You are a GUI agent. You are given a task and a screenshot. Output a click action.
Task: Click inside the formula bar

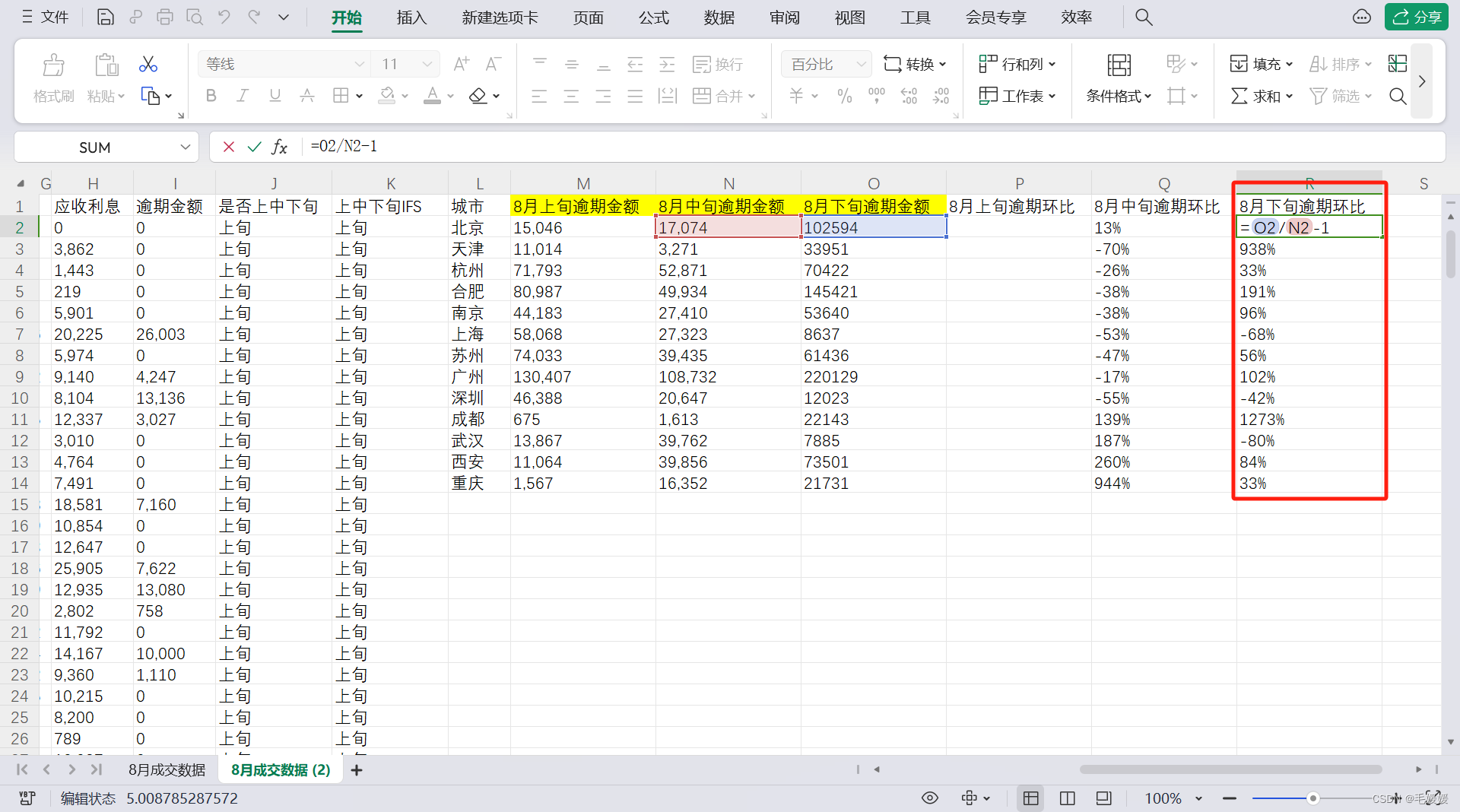point(873,147)
